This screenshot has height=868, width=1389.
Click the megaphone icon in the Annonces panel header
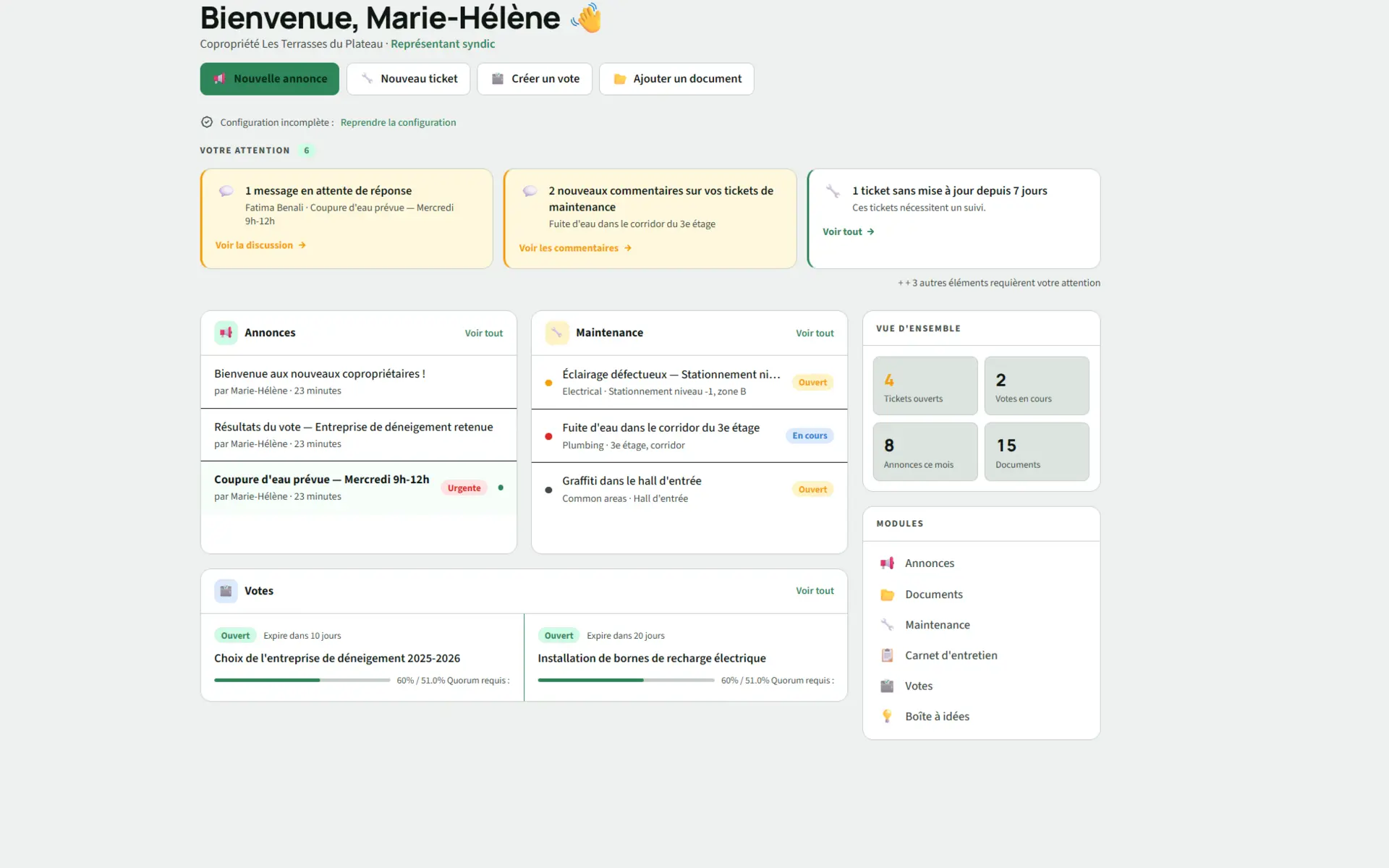tap(226, 333)
